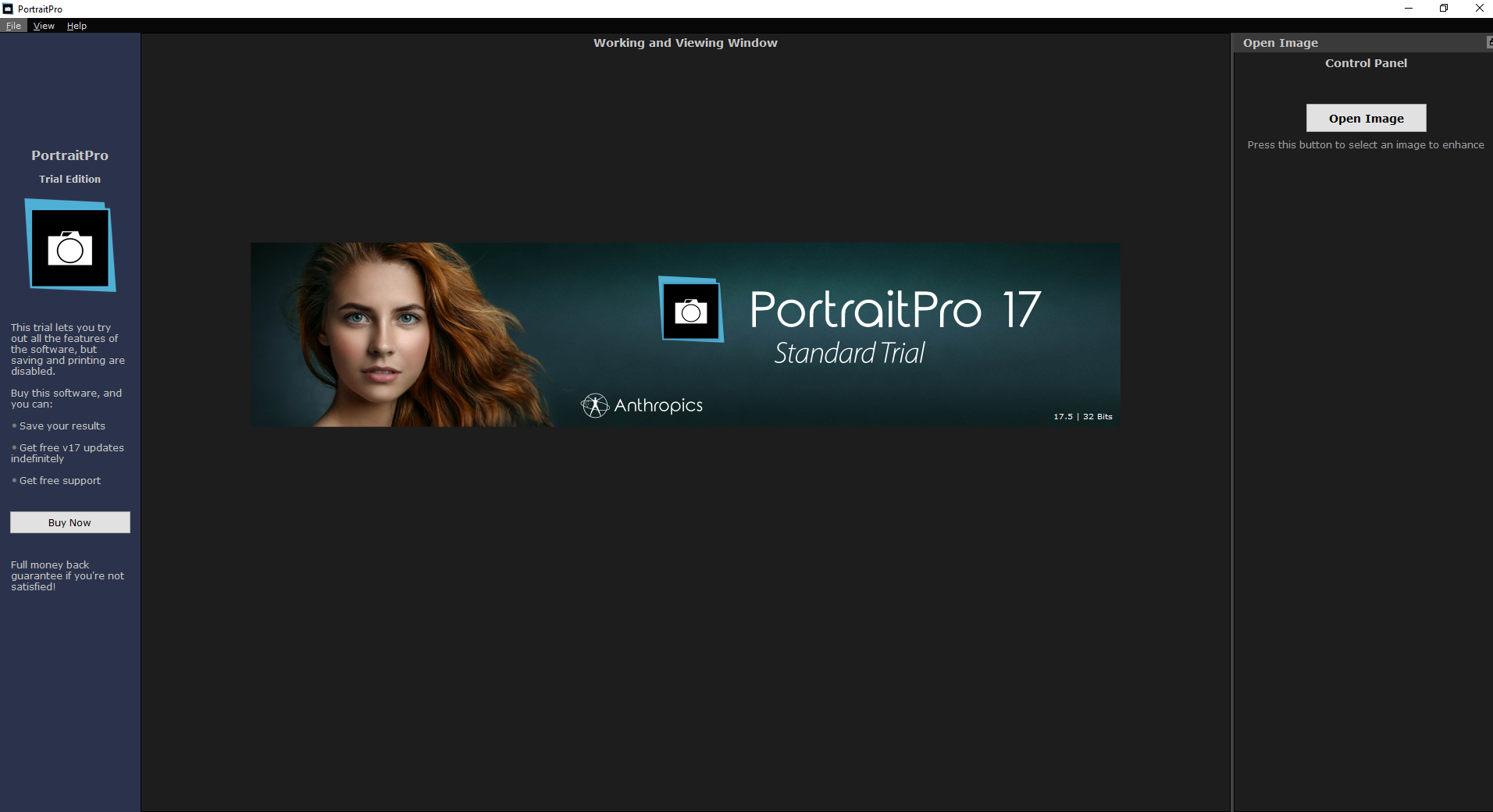Viewport: 1493px width, 812px height.
Task: Click the PortraitPro title bar app icon
Action: coord(8,9)
